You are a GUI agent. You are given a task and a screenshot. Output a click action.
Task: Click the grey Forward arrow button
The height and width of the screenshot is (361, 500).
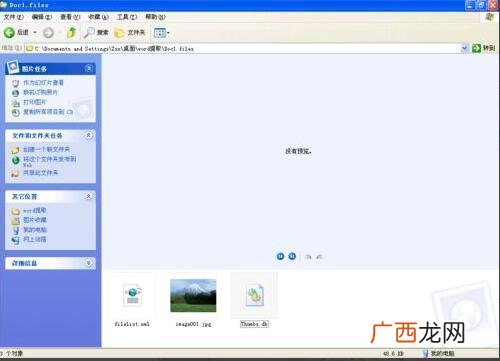click(x=49, y=33)
